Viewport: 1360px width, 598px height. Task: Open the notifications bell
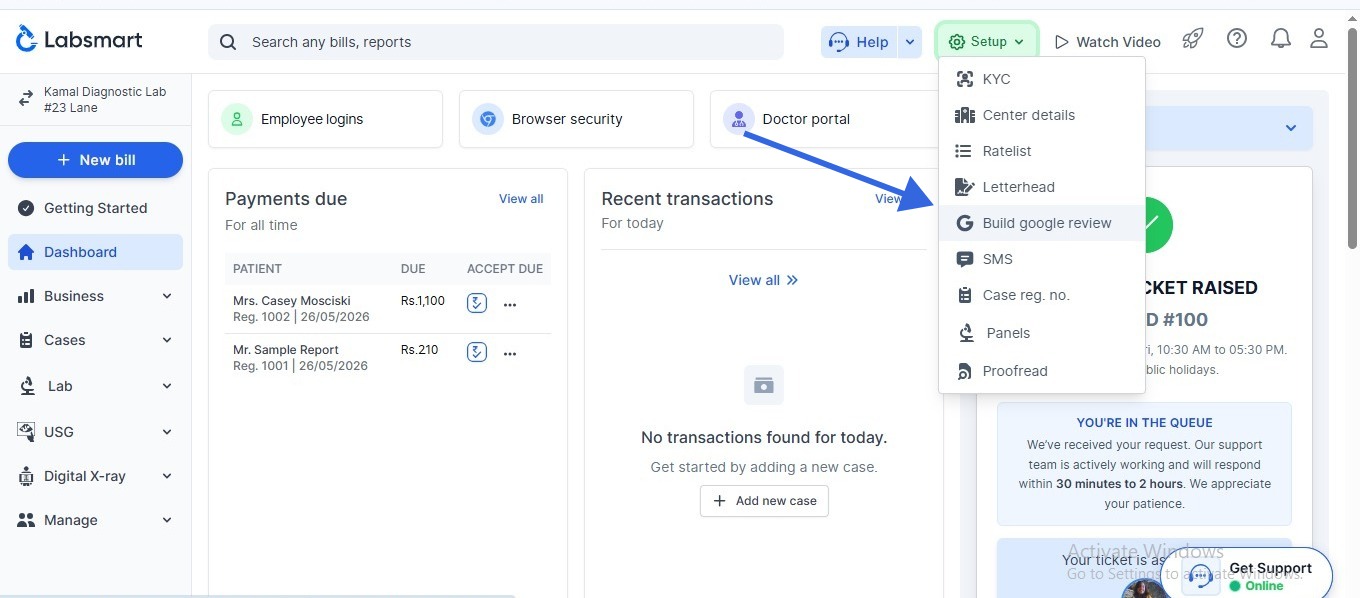tap(1281, 39)
